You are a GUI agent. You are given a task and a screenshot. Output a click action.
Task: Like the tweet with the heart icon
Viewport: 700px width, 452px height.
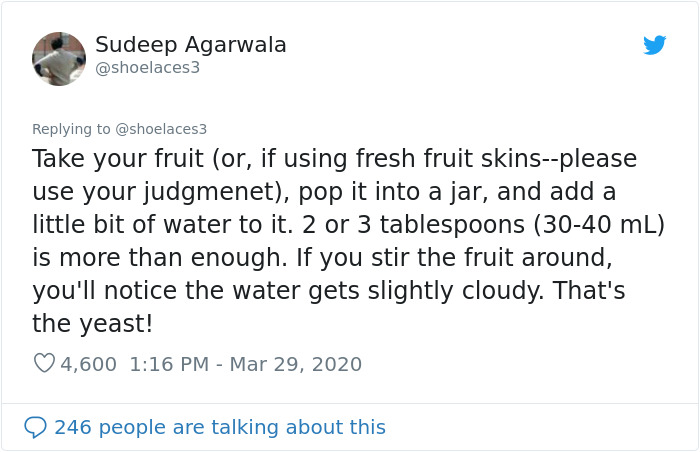coord(44,364)
